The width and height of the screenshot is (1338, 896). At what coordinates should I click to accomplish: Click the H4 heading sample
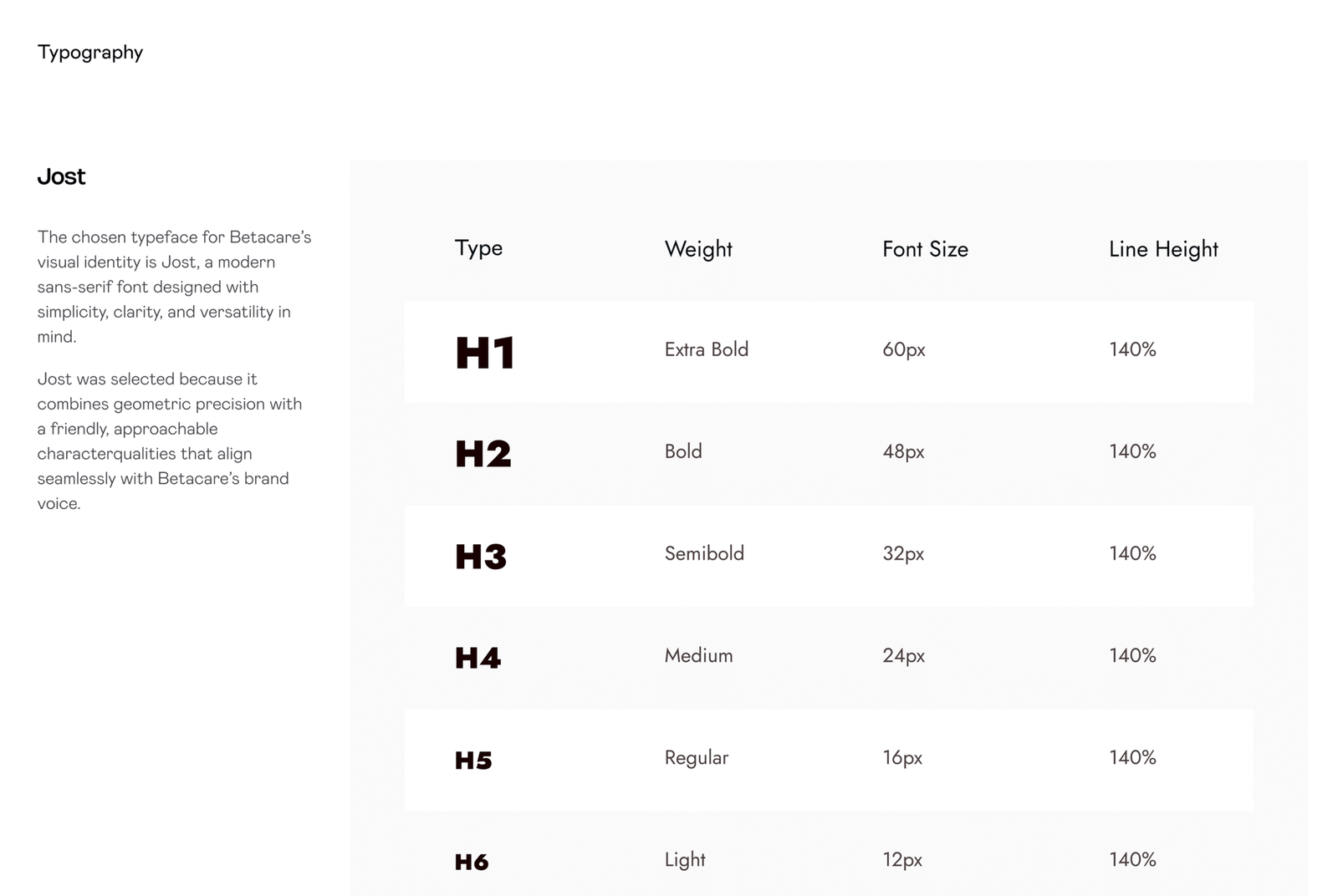tap(478, 658)
